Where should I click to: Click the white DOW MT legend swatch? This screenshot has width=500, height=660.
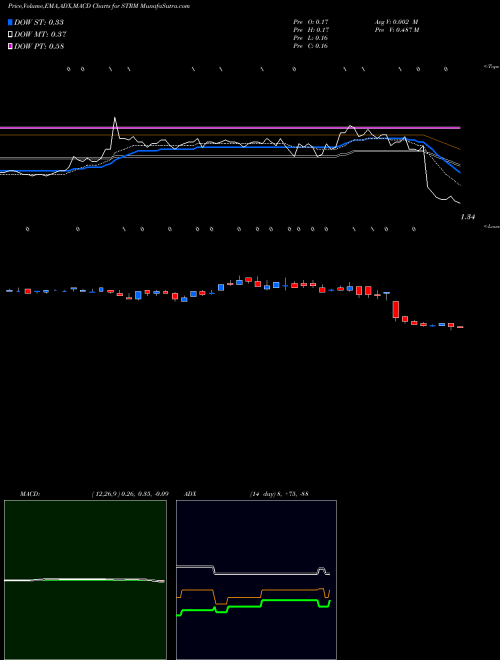tap(10, 35)
